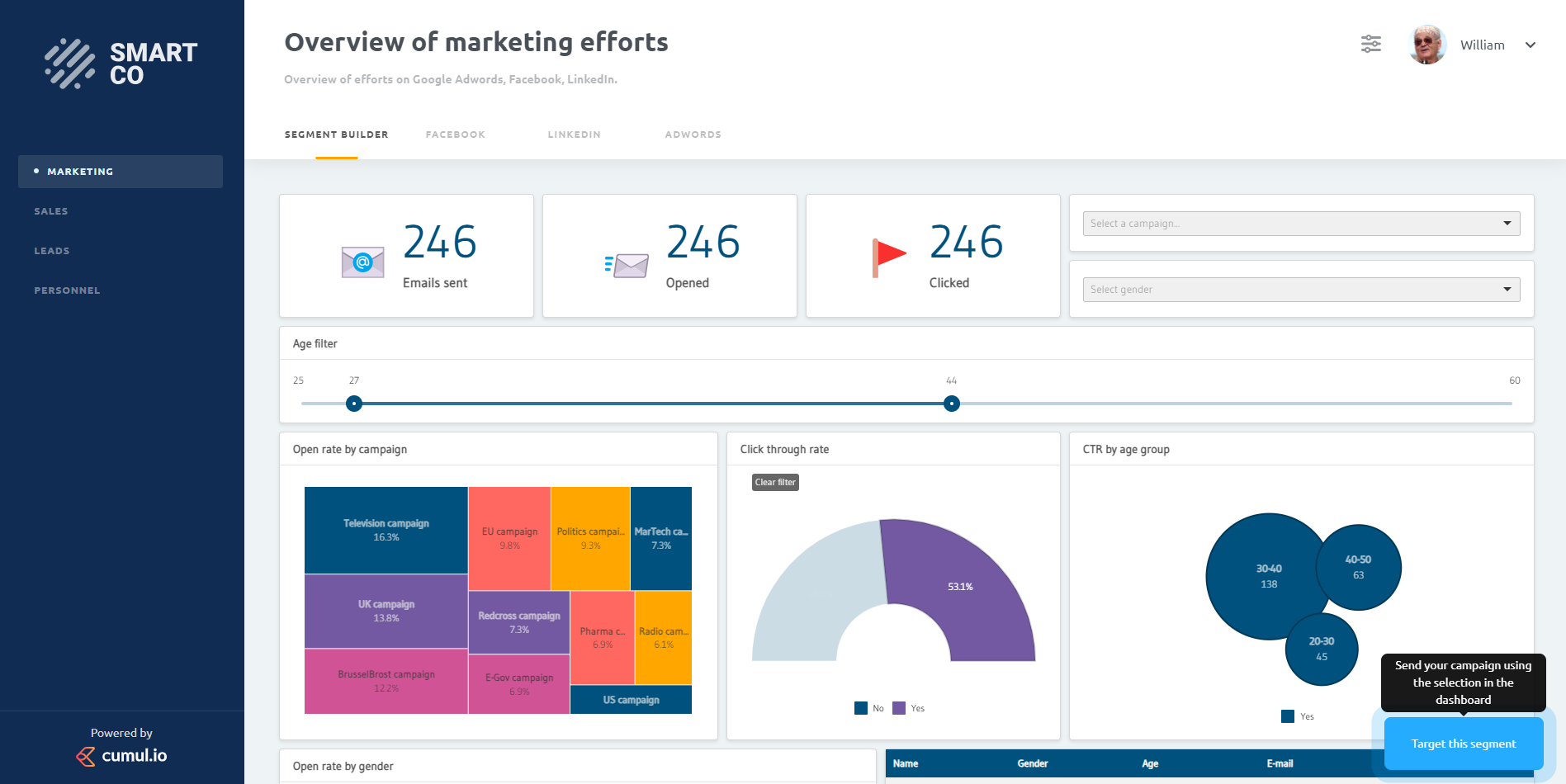This screenshot has height=784, width=1566.
Task: Expand the William account menu chevron
Action: (x=1531, y=45)
